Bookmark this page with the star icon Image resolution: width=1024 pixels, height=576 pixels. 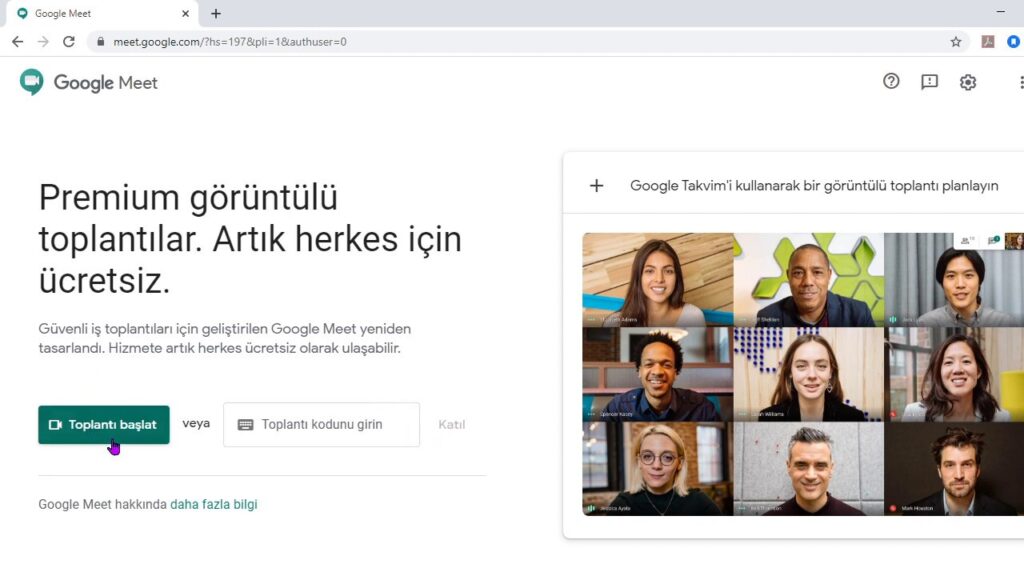point(955,42)
